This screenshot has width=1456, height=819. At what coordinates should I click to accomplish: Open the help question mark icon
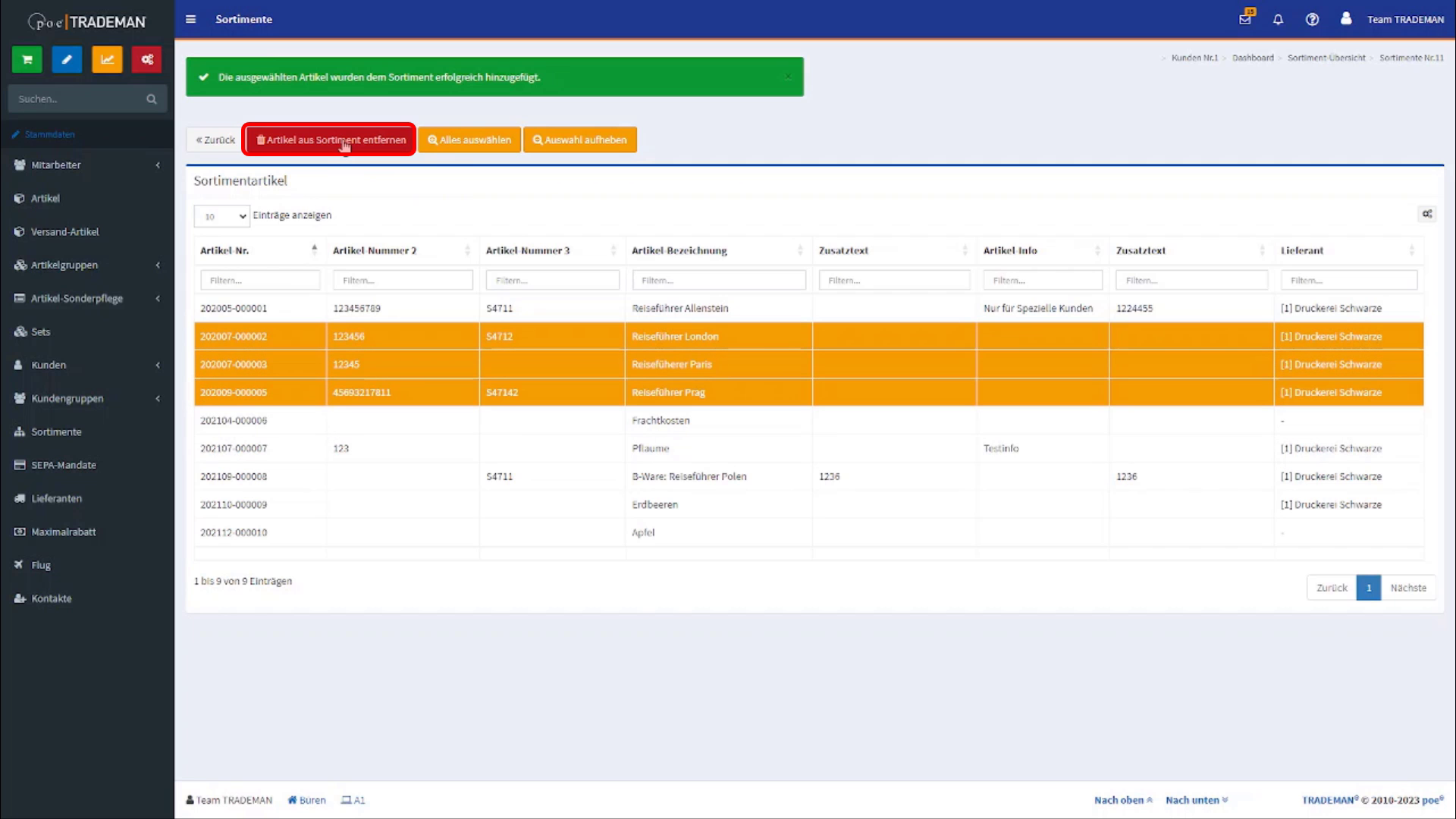[x=1312, y=20]
